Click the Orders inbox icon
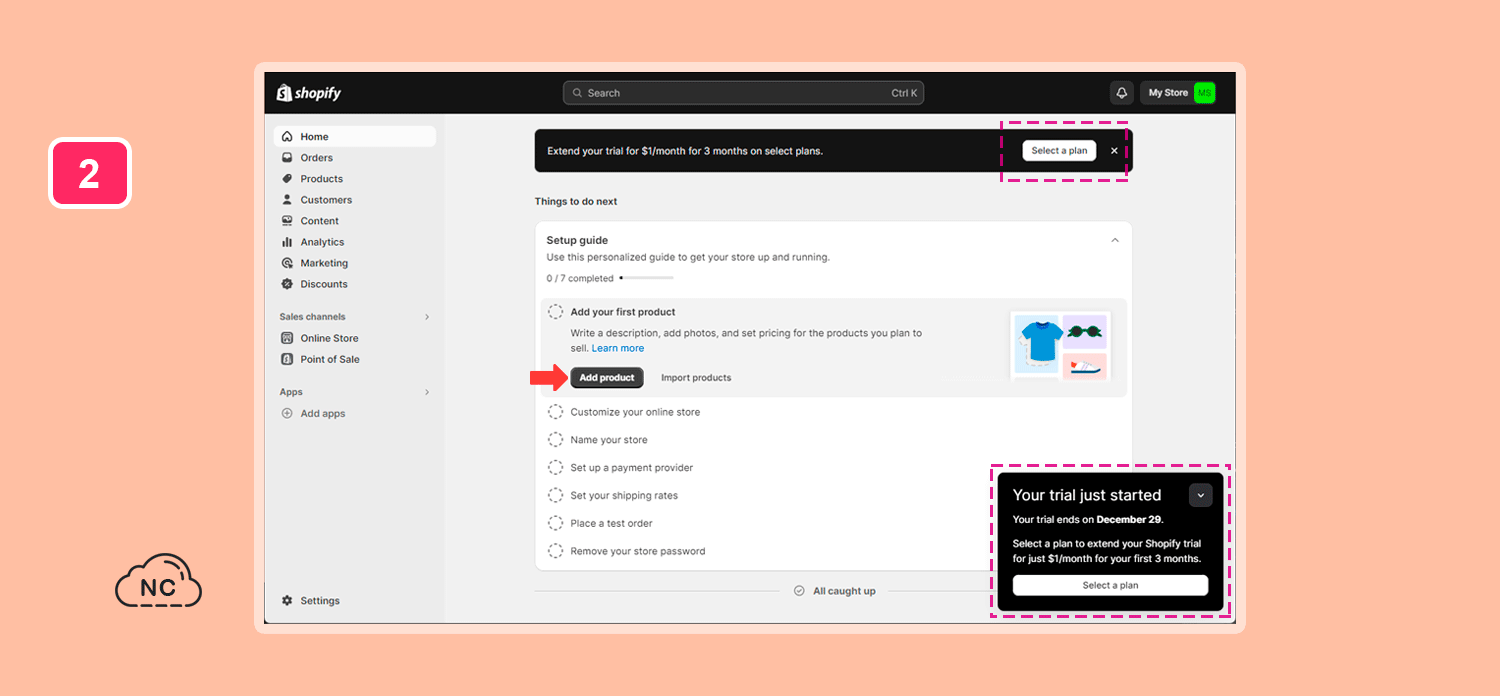The image size is (1500, 696). (287, 158)
